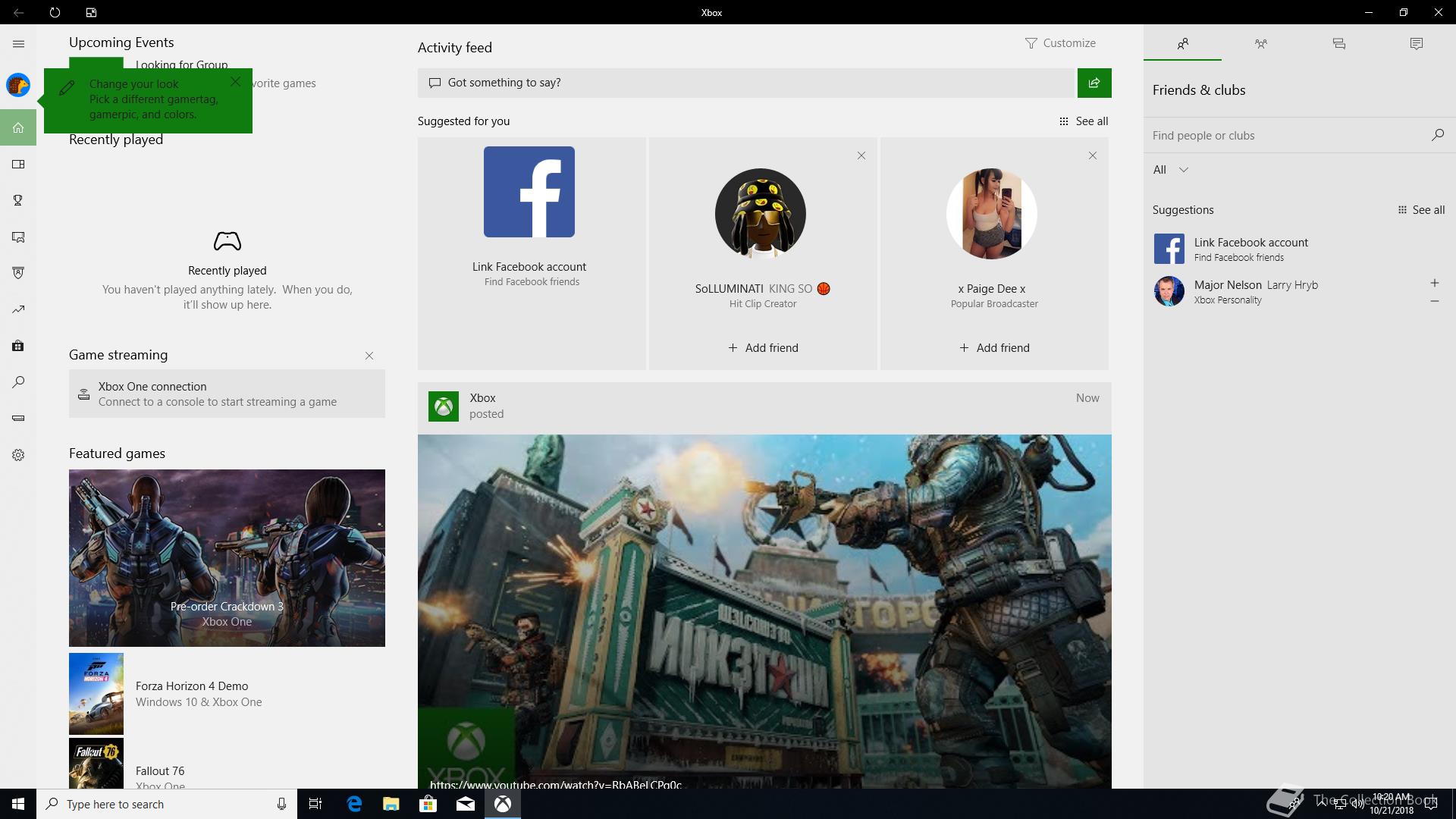Go to Home in the sidebar

point(18,127)
